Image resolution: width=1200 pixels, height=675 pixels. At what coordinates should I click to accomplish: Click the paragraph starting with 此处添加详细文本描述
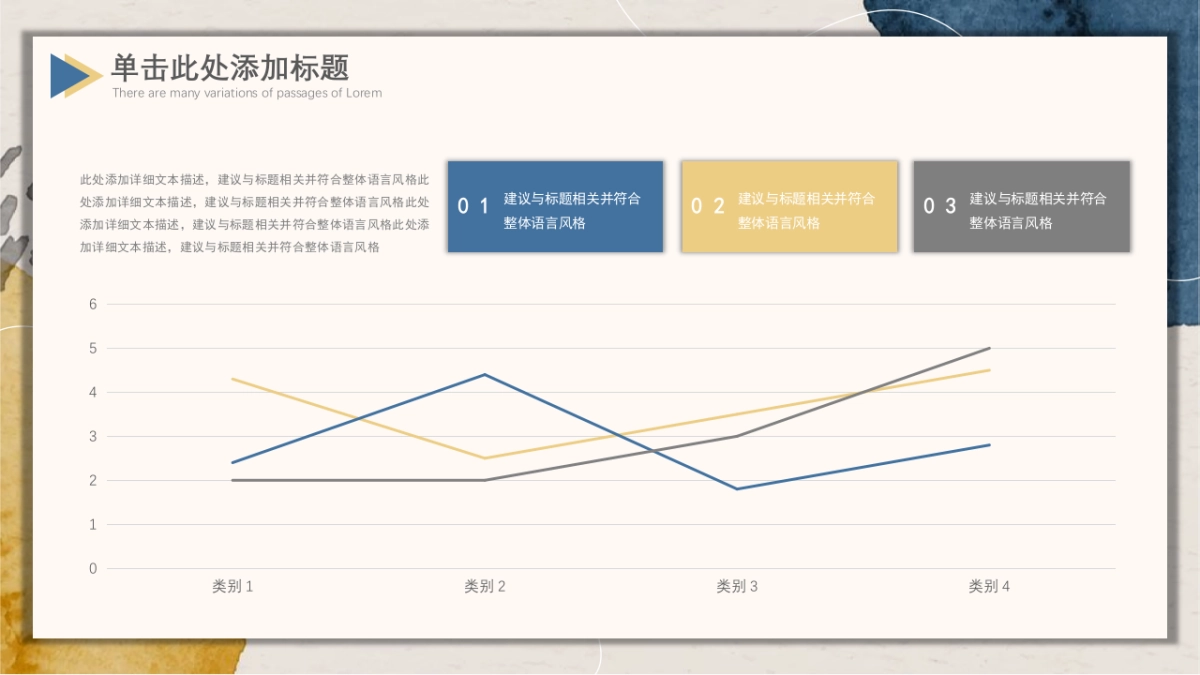tap(250, 210)
